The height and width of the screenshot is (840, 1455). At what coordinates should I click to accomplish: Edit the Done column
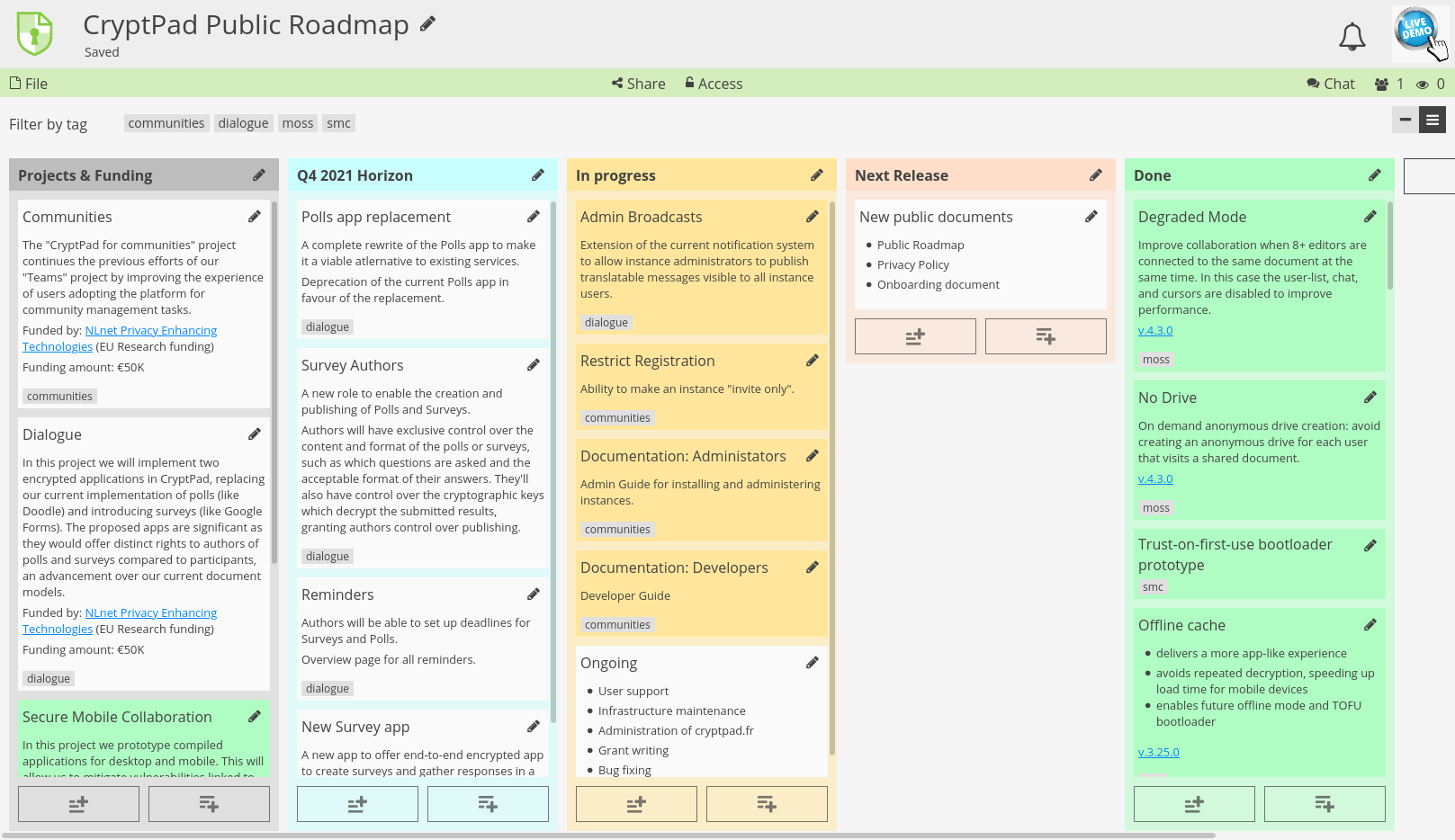click(1375, 175)
